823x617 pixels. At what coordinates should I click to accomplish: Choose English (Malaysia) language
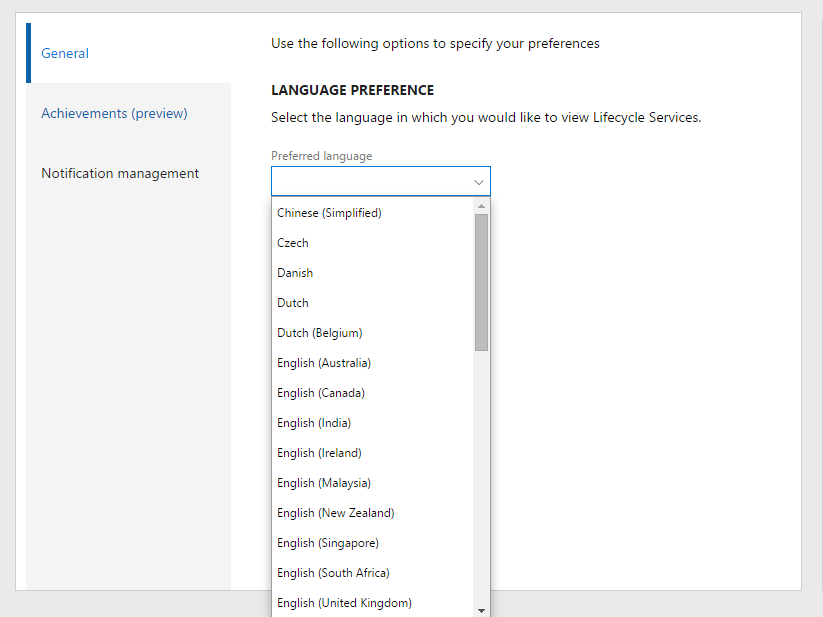click(324, 483)
